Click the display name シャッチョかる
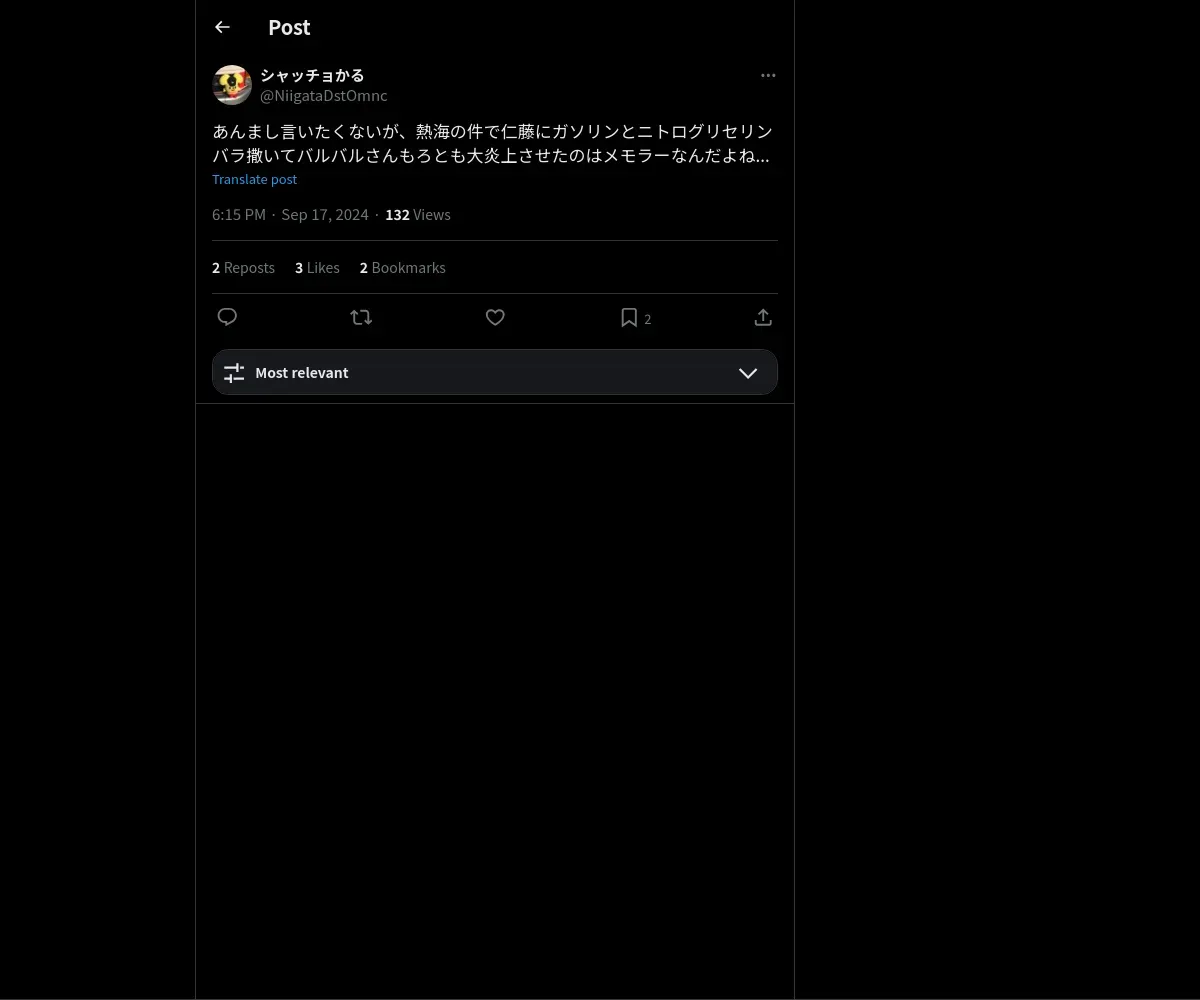 (x=312, y=75)
